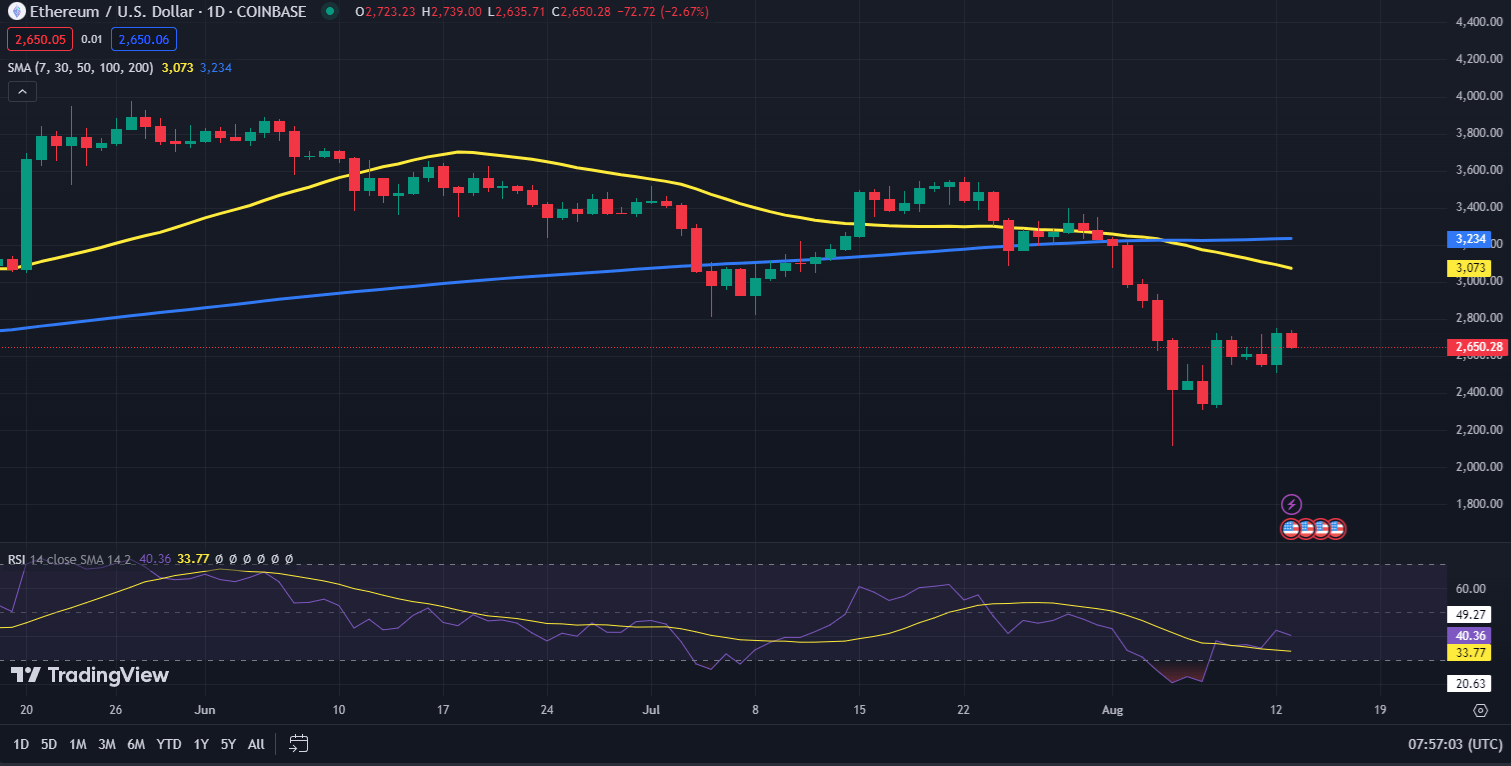Click the 49.27 RSI axis label
The height and width of the screenshot is (766, 1511).
(1468, 613)
